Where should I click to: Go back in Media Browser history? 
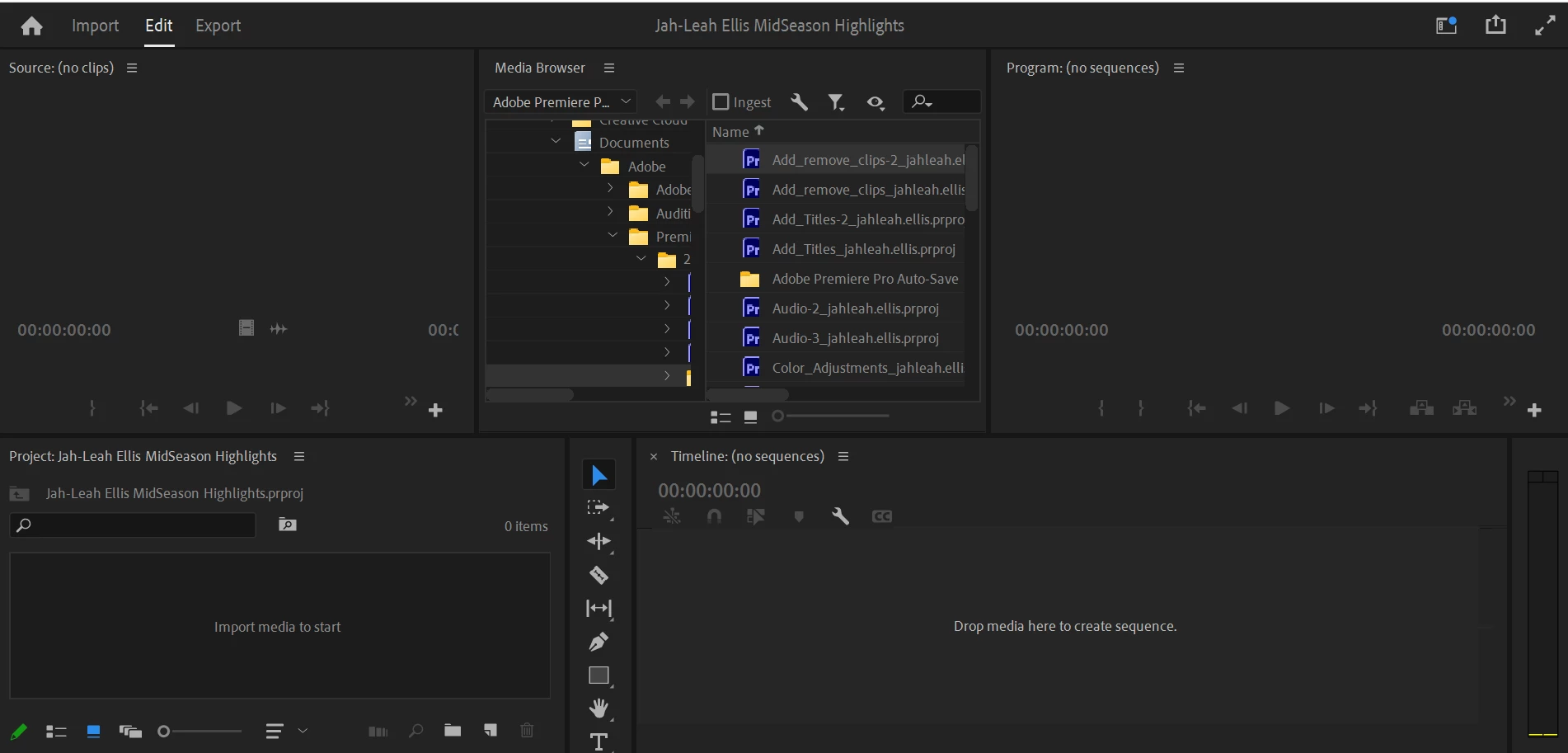click(x=663, y=101)
